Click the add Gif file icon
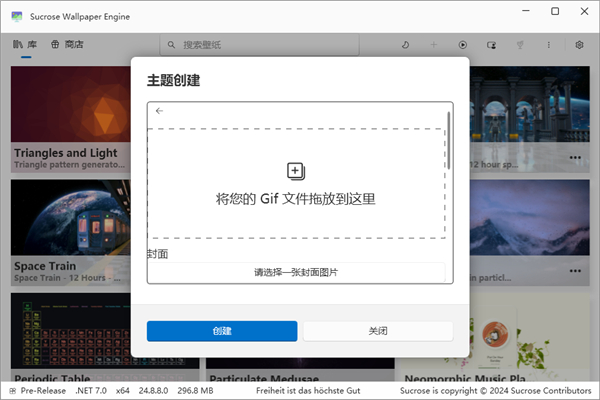Image resolution: width=600 pixels, height=400 pixels. click(296, 171)
